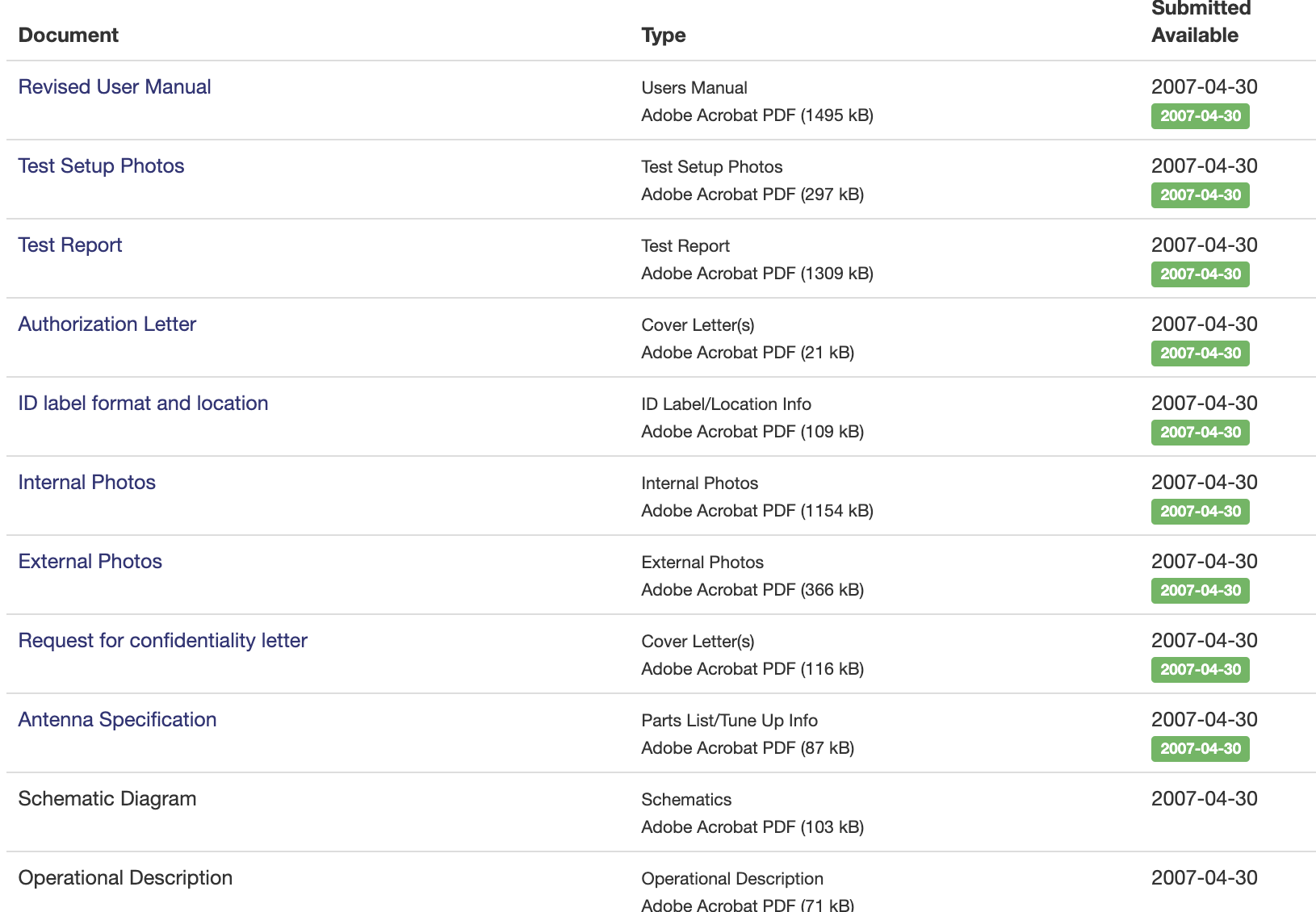
Task: Select 'Adobe Acrobat PDF (1154 kB)' text
Action: (x=757, y=510)
